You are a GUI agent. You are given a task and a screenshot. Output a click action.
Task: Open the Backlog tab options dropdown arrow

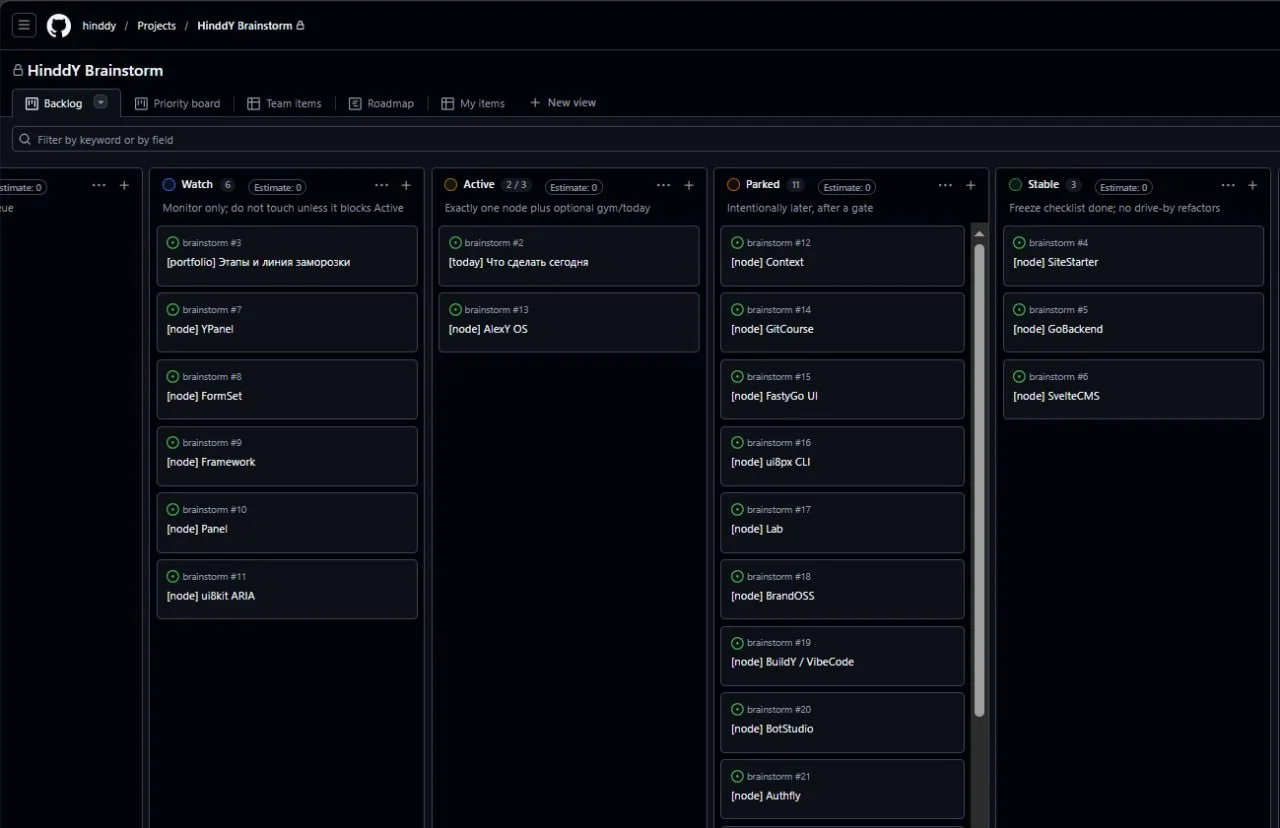coord(101,102)
